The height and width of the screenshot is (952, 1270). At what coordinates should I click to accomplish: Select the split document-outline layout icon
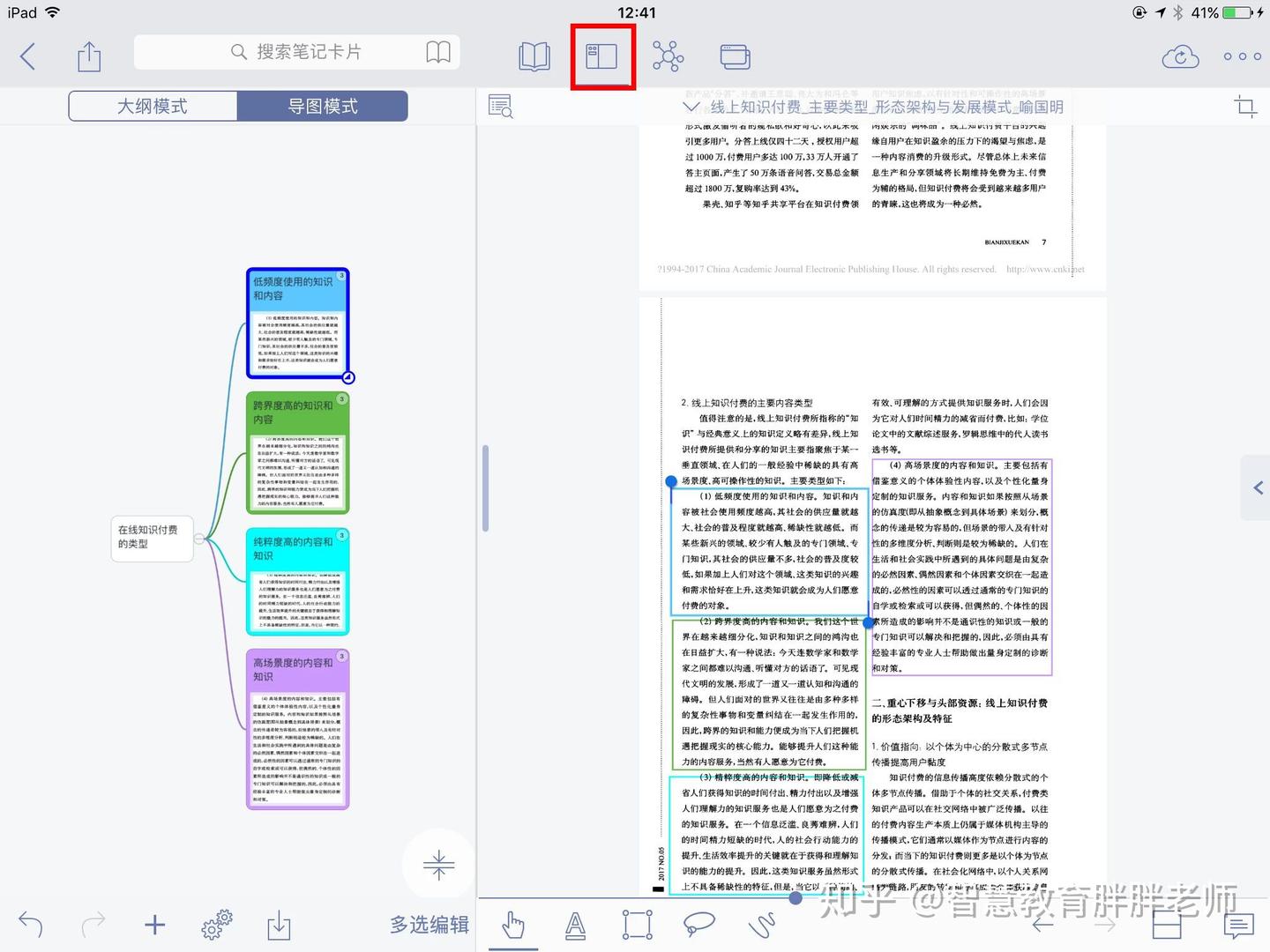tap(601, 56)
